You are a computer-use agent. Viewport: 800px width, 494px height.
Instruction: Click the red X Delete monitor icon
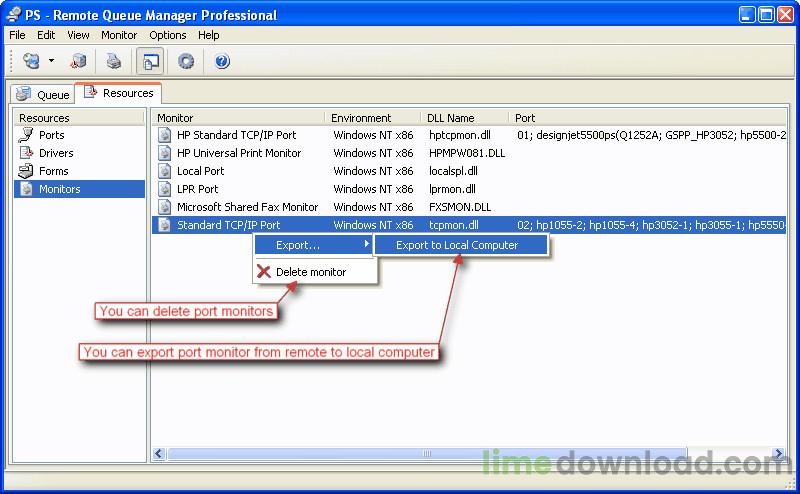pos(264,271)
